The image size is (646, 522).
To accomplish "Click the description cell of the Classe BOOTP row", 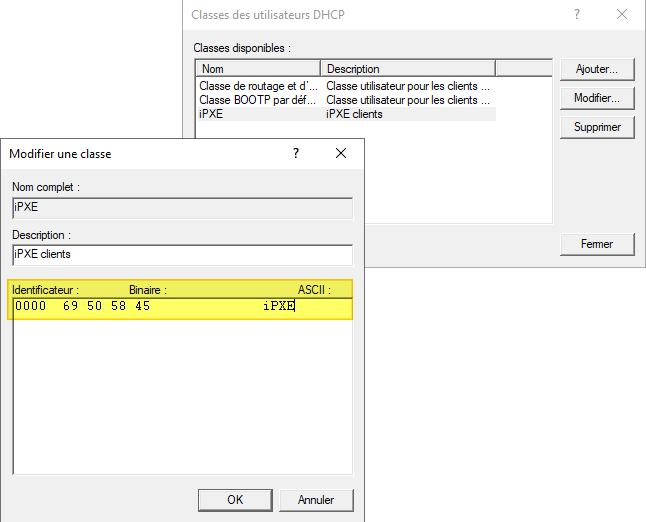I will 408,100.
